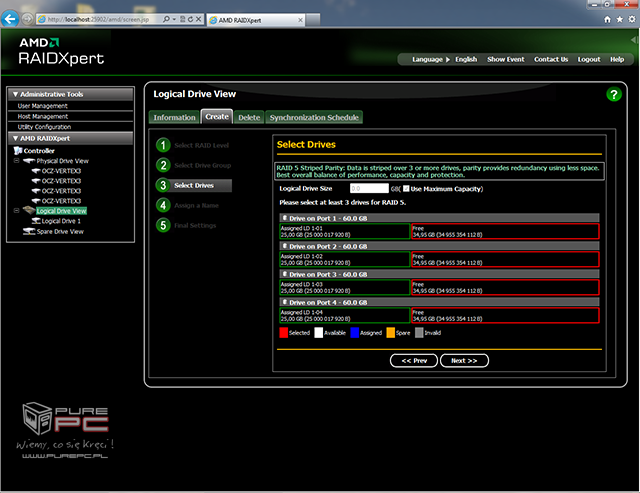
Task: Go back with the browser back arrow
Action: pyautogui.click(x=10, y=19)
